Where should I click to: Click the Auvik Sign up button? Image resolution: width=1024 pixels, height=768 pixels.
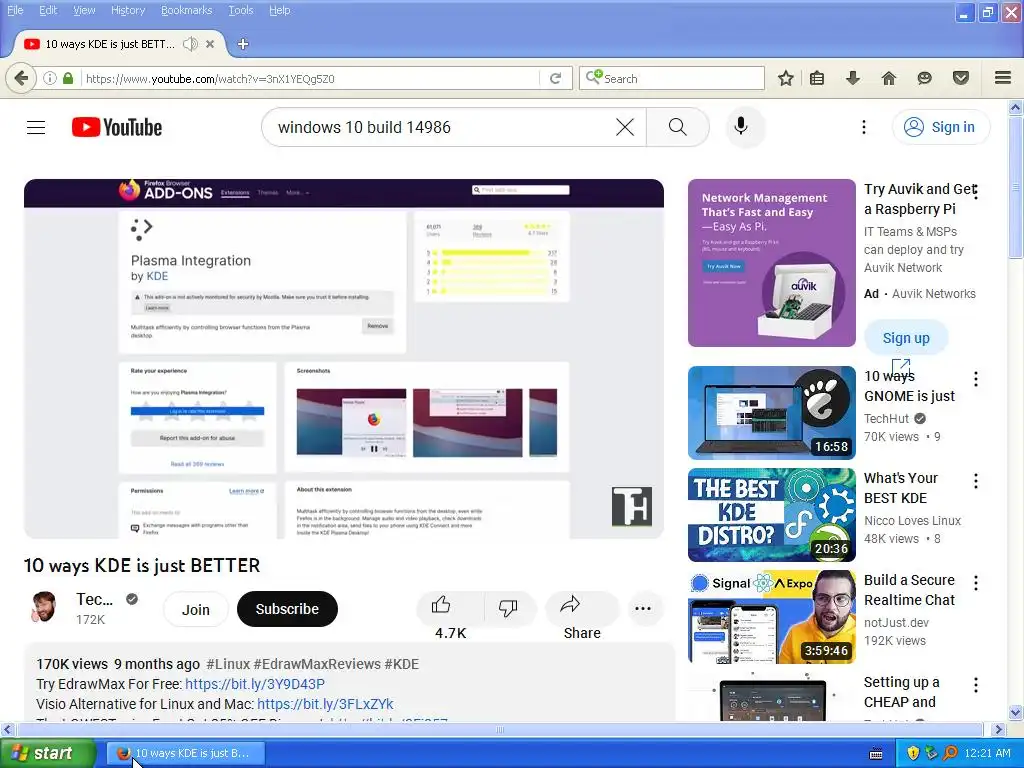click(x=906, y=338)
